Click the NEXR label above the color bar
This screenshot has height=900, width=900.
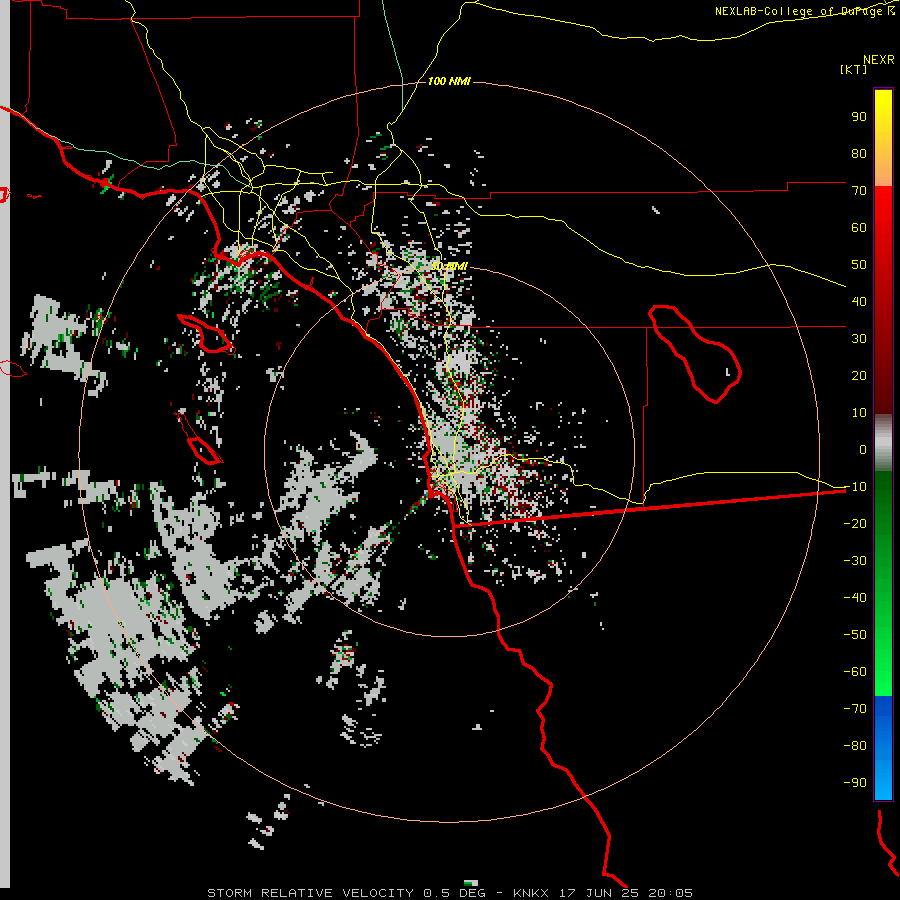click(879, 60)
